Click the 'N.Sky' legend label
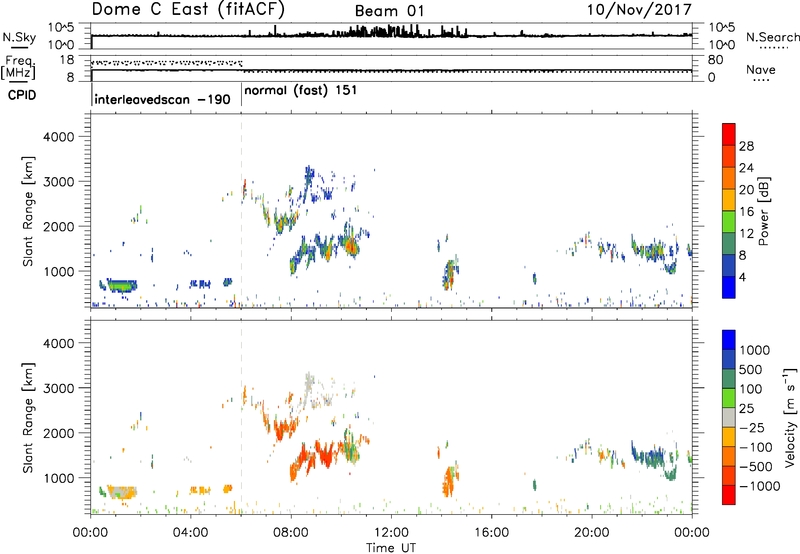The image size is (800, 554). tap(19, 38)
